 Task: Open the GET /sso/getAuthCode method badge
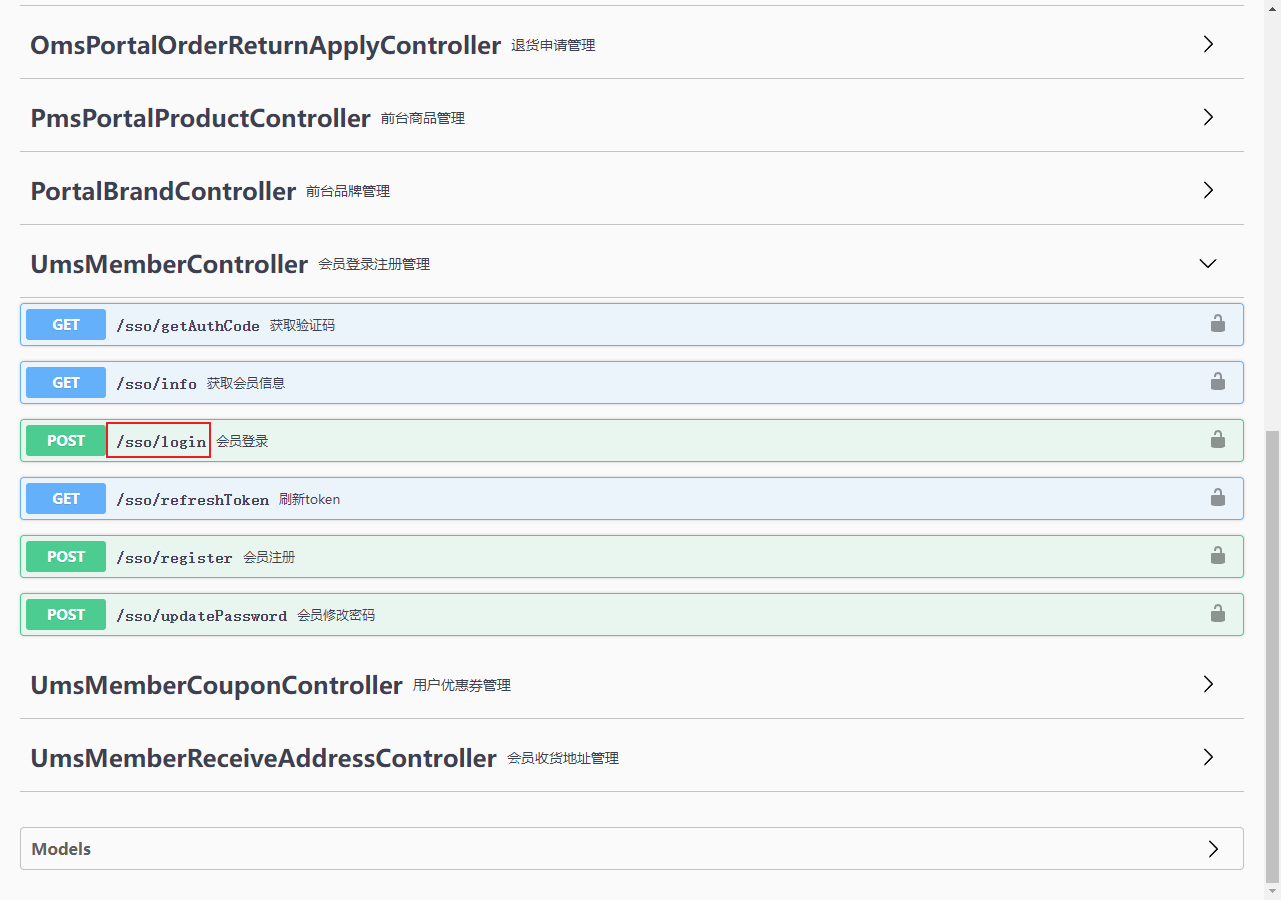pyautogui.click(x=66, y=324)
